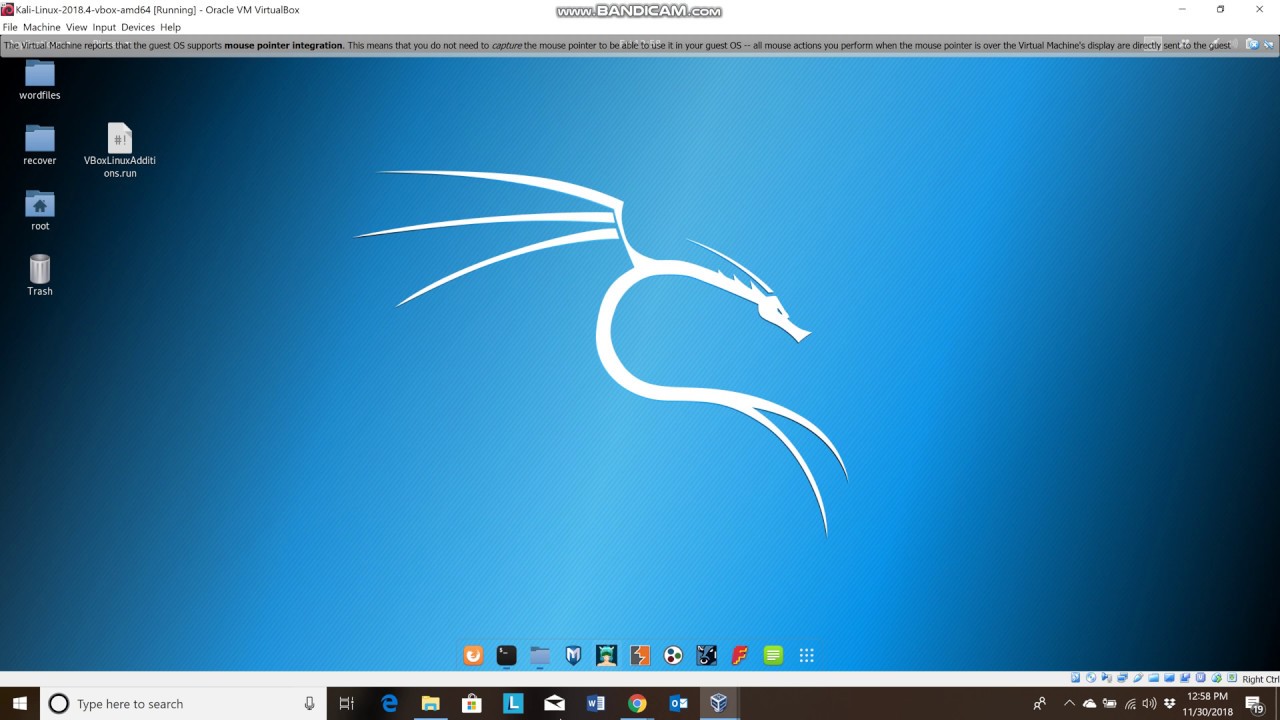The image size is (1280, 720).
Task: Select the Trash icon on the desktop
Action: point(40,275)
